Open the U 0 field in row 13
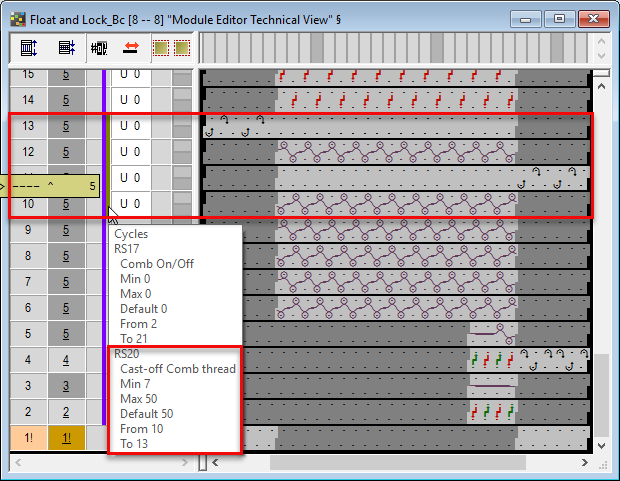Image resolution: width=620 pixels, height=481 pixels. click(x=131, y=126)
